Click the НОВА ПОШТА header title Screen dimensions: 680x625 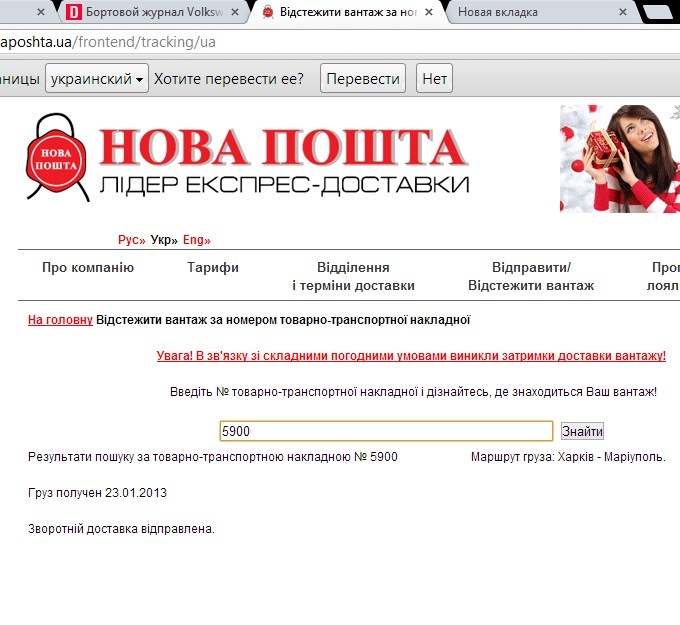click(x=283, y=147)
